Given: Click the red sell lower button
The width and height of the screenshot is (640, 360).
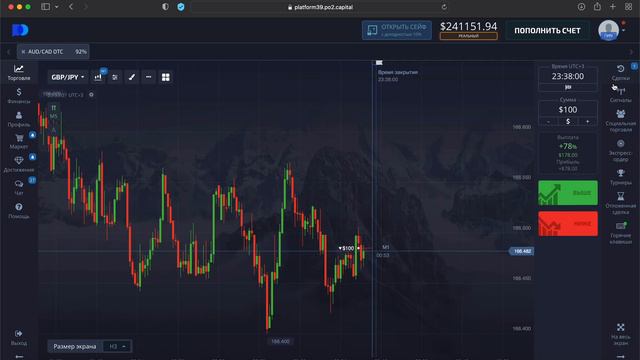Looking at the screenshot, I should 568,224.
